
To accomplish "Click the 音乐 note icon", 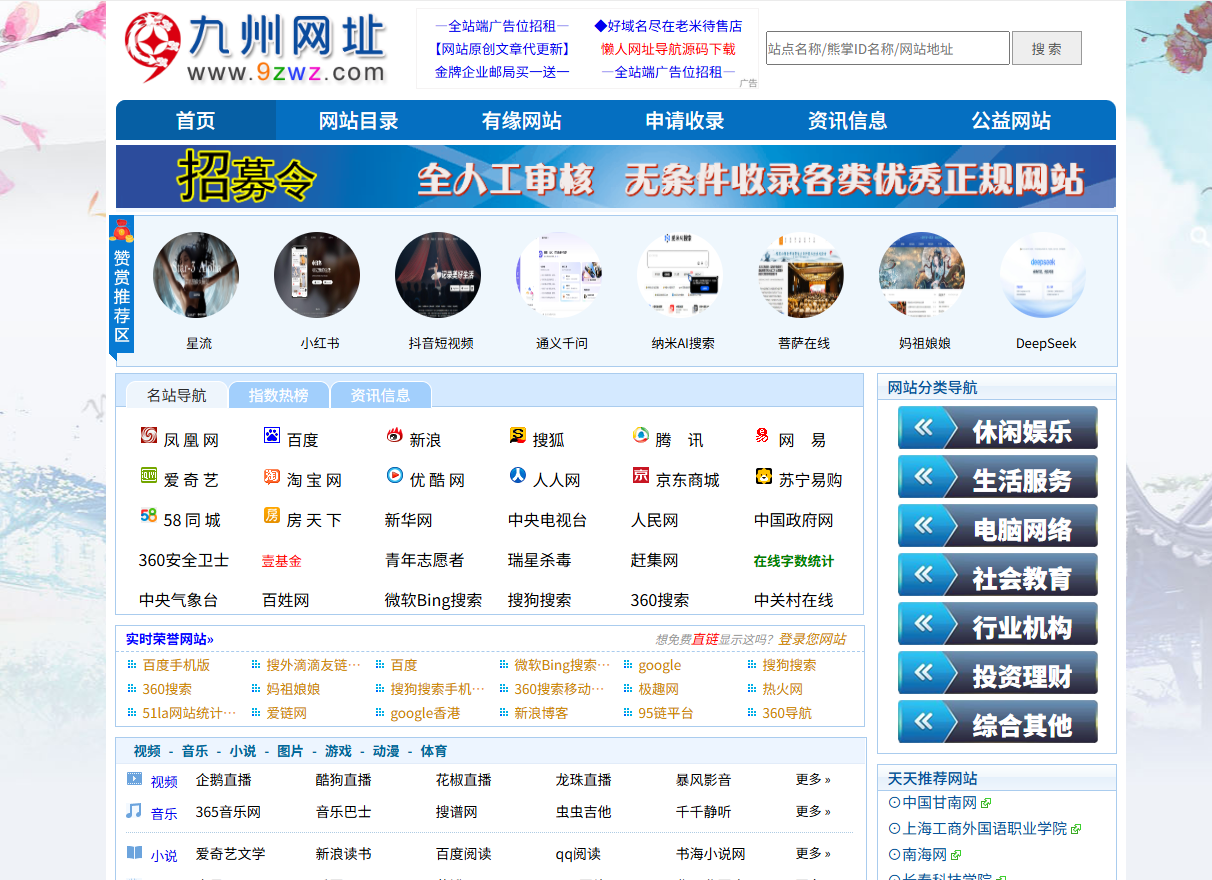I will (134, 811).
